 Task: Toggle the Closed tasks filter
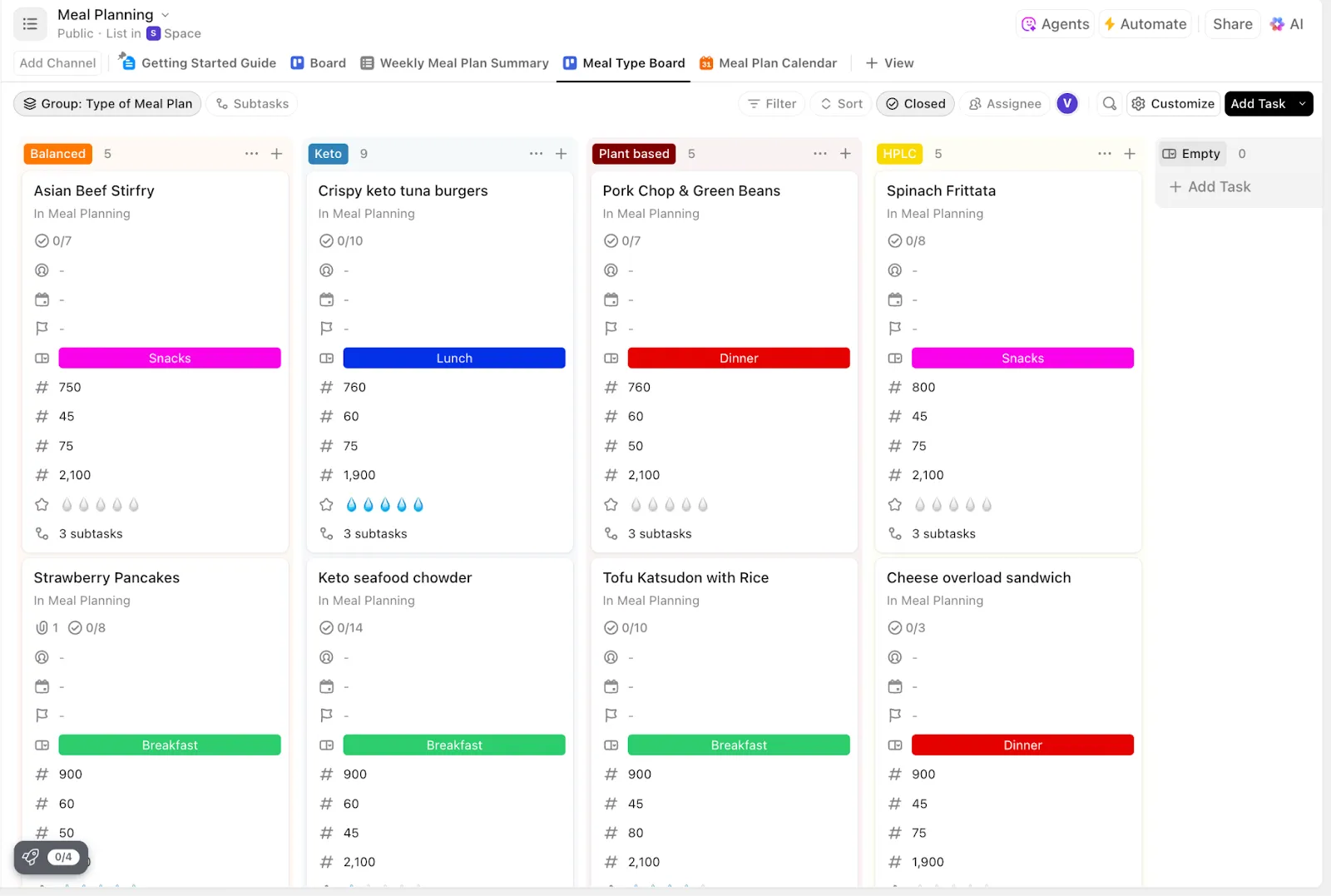[915, 104]
